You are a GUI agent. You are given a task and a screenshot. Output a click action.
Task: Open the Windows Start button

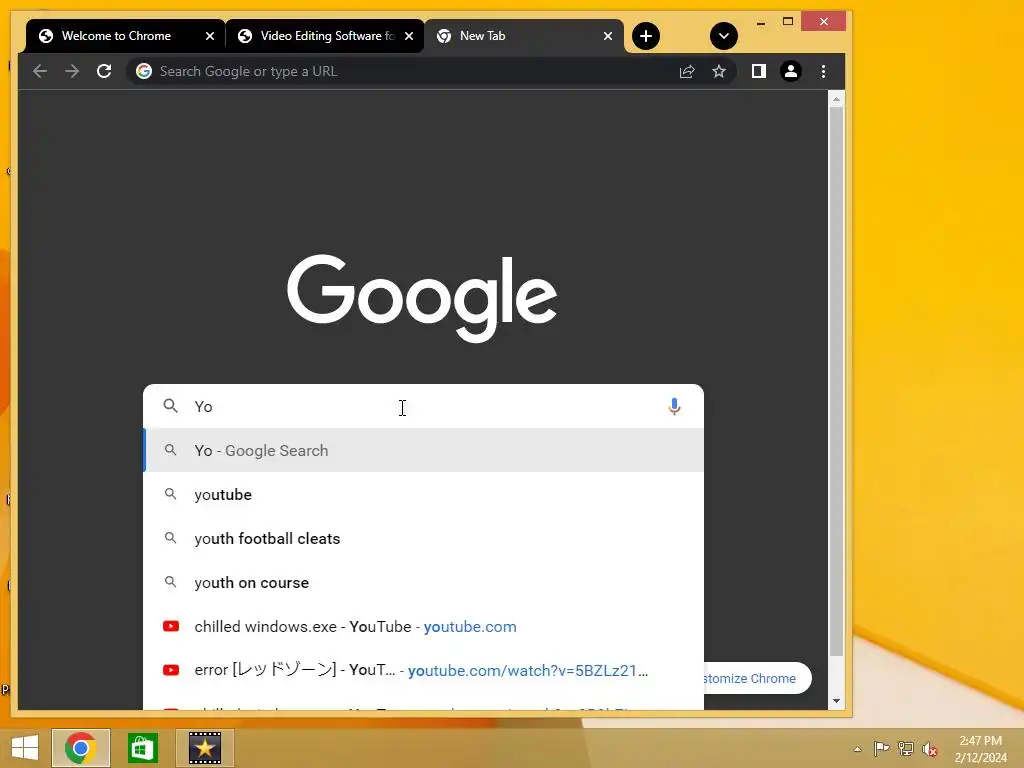pyautogui.click(x=25, y=748)
